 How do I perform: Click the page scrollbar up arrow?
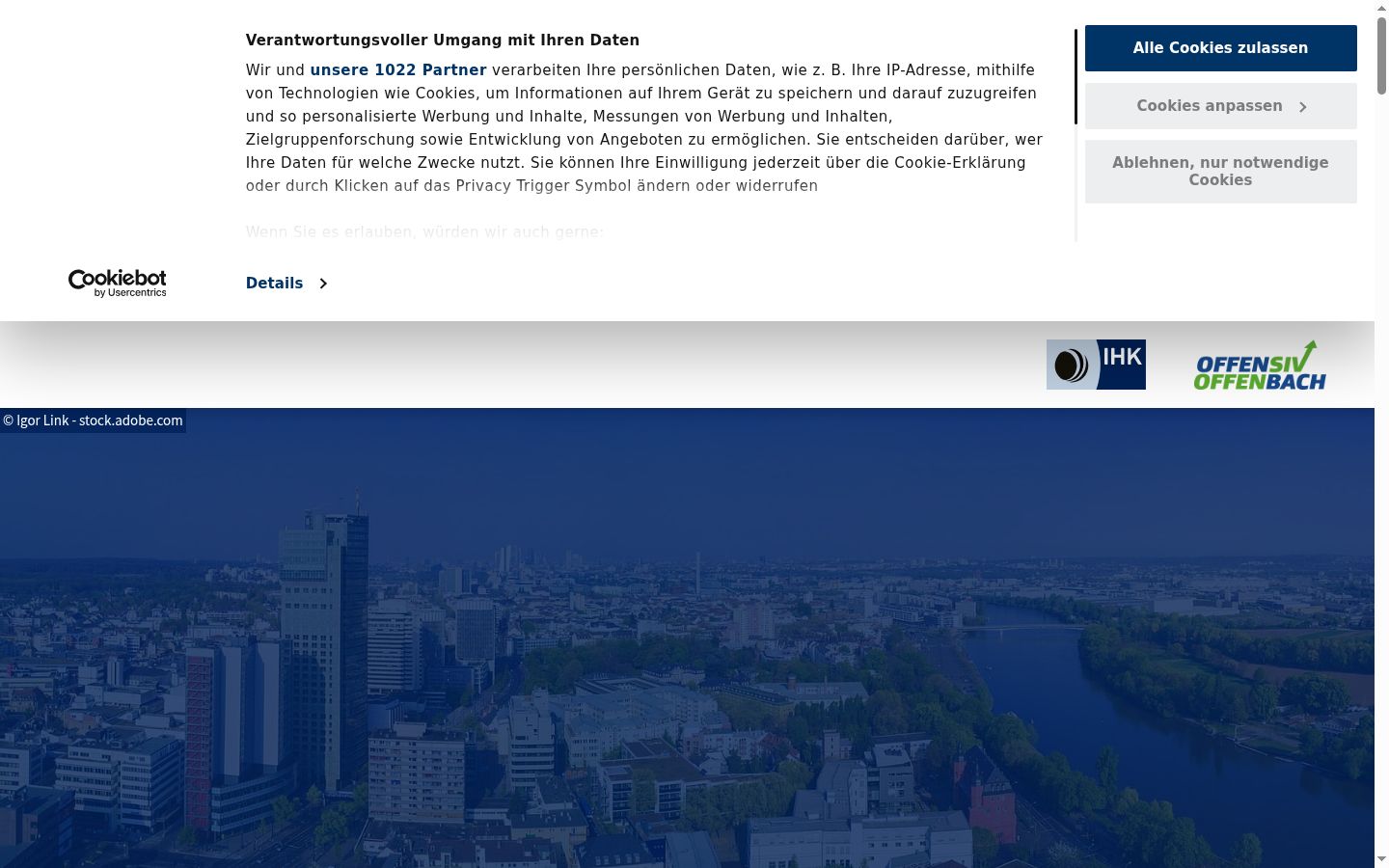[x=1381, y=7]
